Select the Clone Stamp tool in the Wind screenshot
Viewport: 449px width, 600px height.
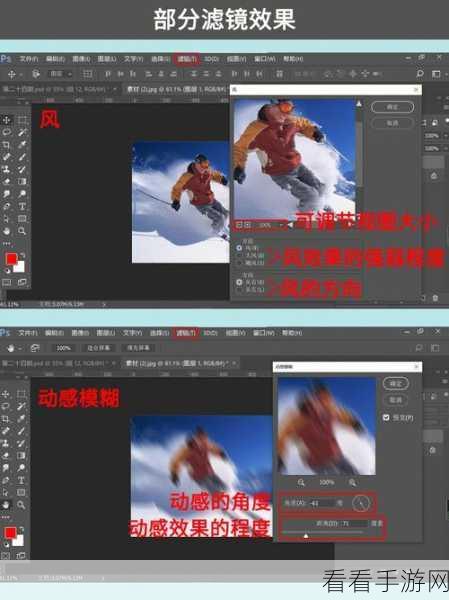point(7,169)
